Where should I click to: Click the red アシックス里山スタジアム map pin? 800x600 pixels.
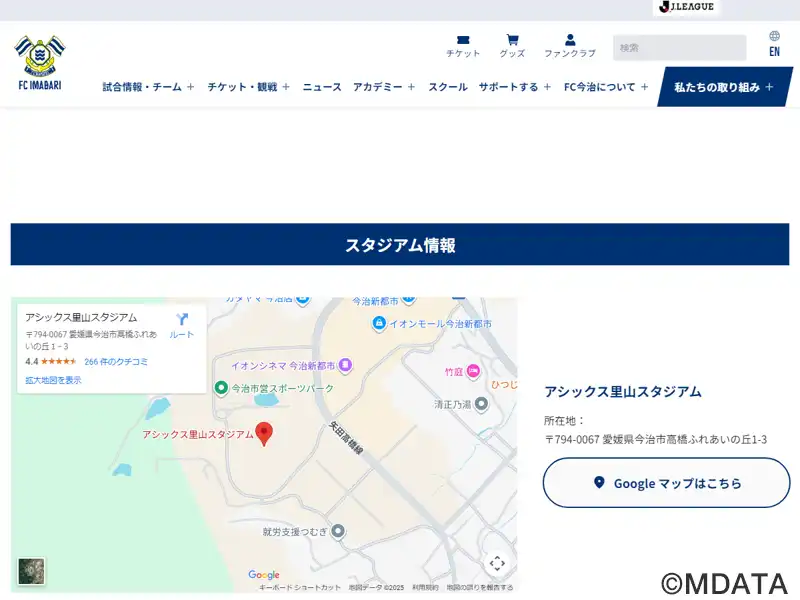point(264,434)
